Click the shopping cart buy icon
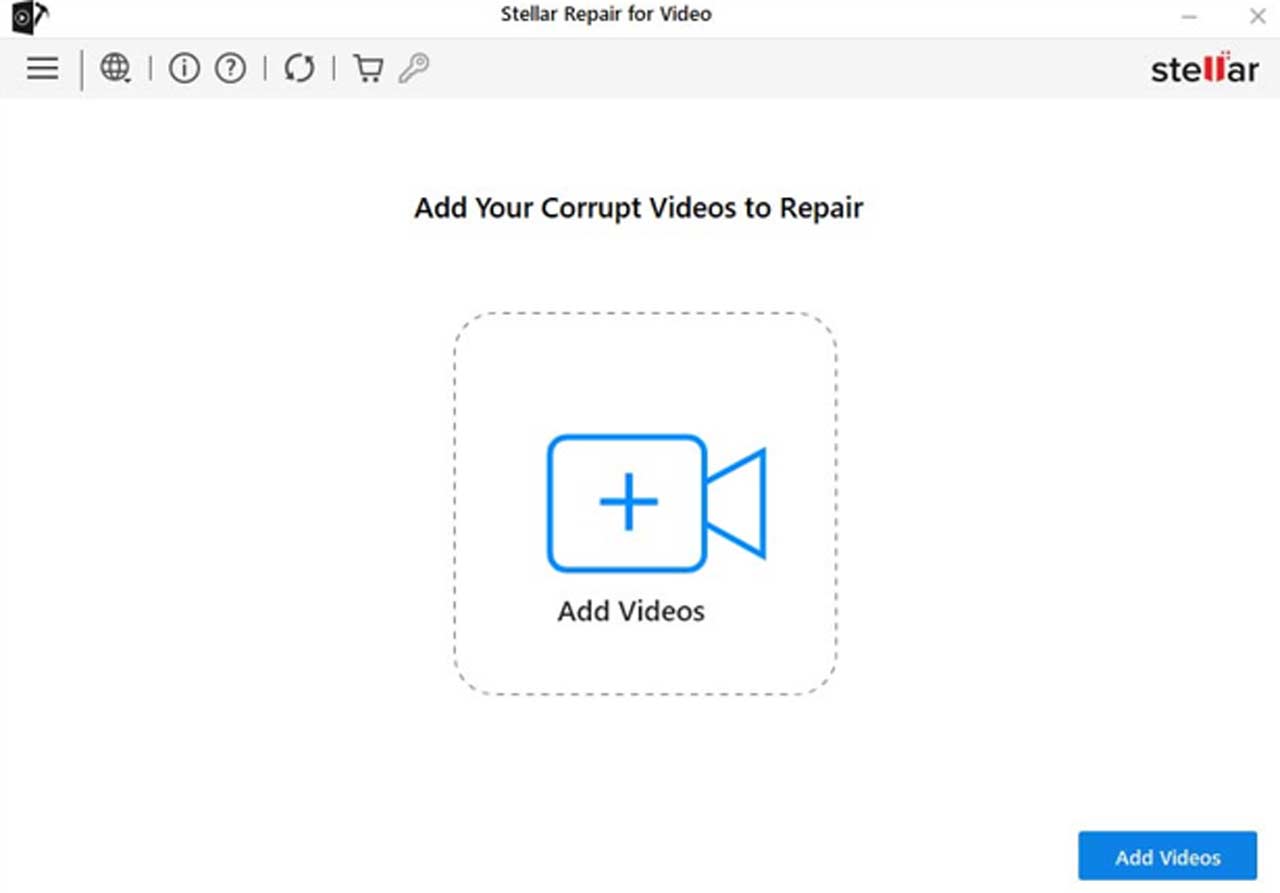The image size is (1280, 893). coord(368,68)
